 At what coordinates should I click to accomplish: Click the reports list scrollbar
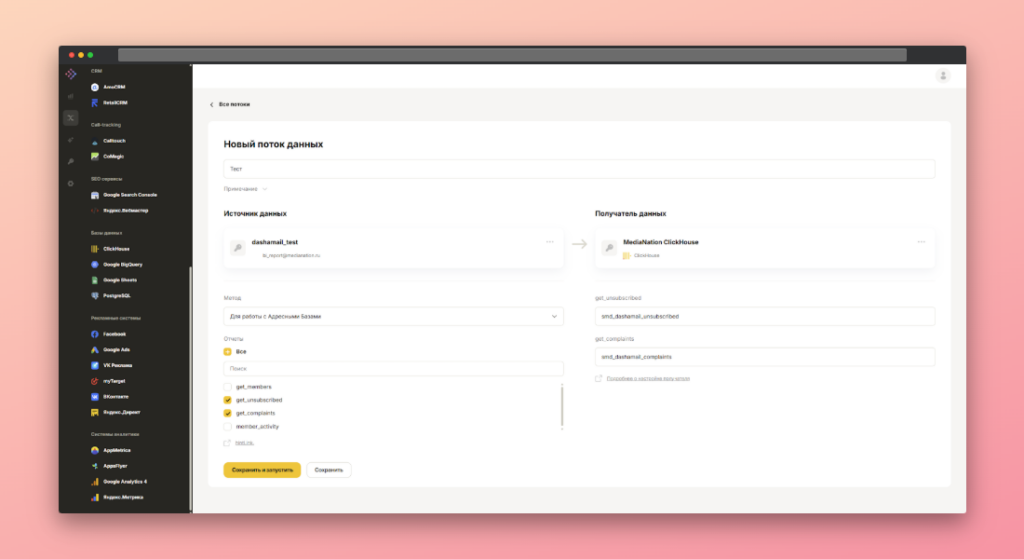point(562,406)
